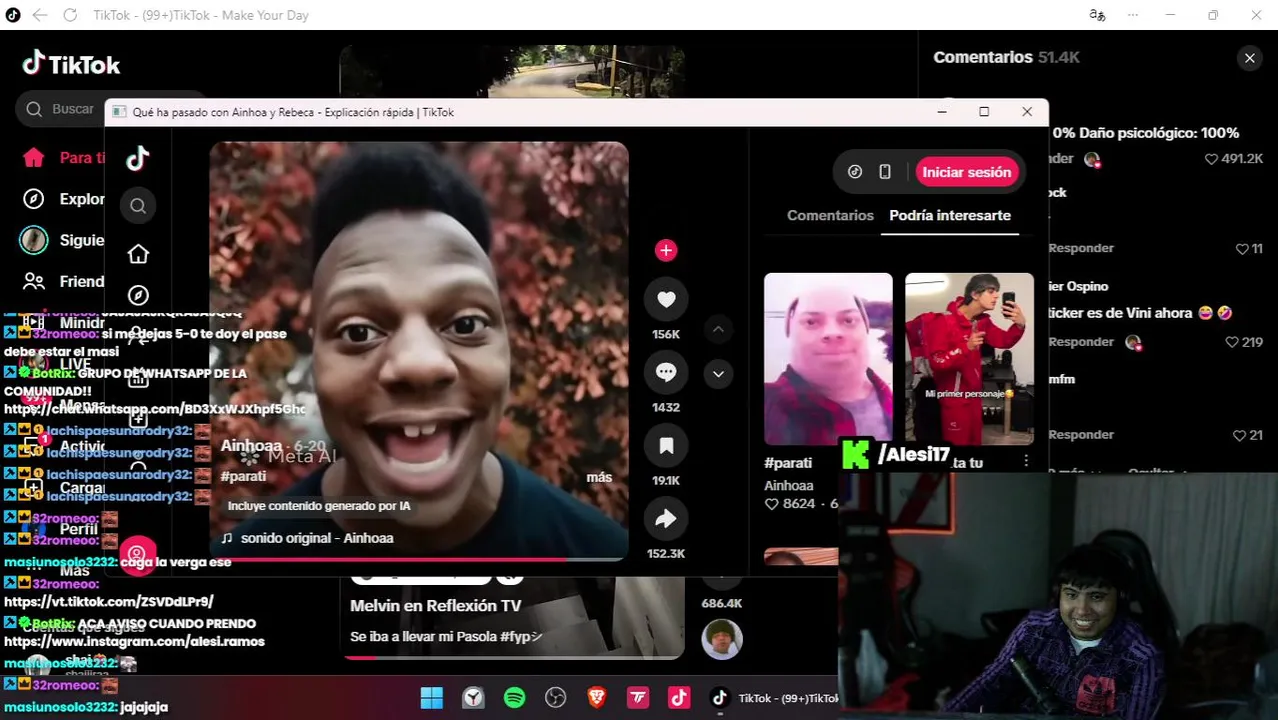The height and width of the screenshot is (720, 1278).
Task: Select the Podría interesarte tab
Action: 950,215
